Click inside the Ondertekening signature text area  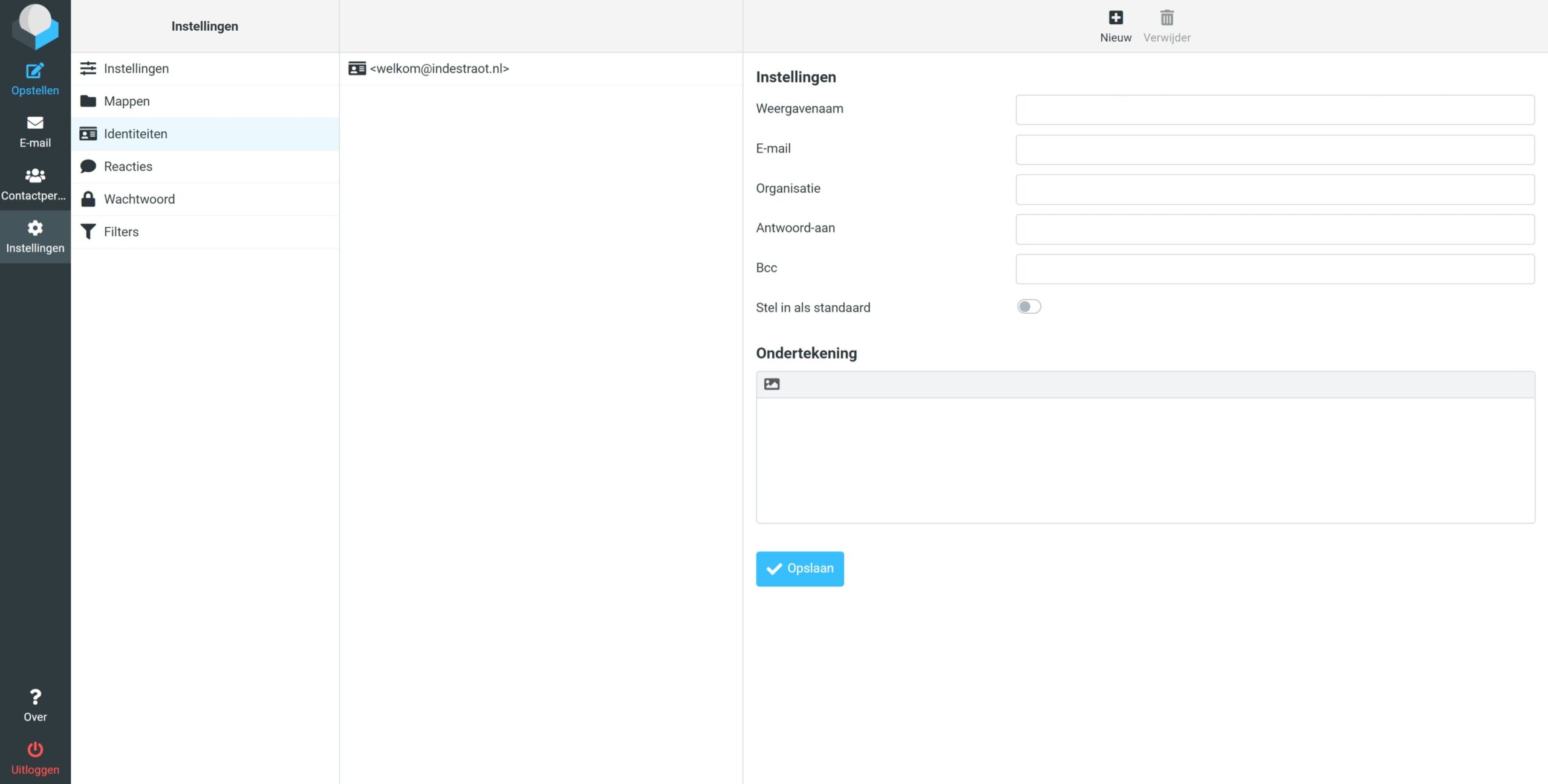[x=1145, y=460]
